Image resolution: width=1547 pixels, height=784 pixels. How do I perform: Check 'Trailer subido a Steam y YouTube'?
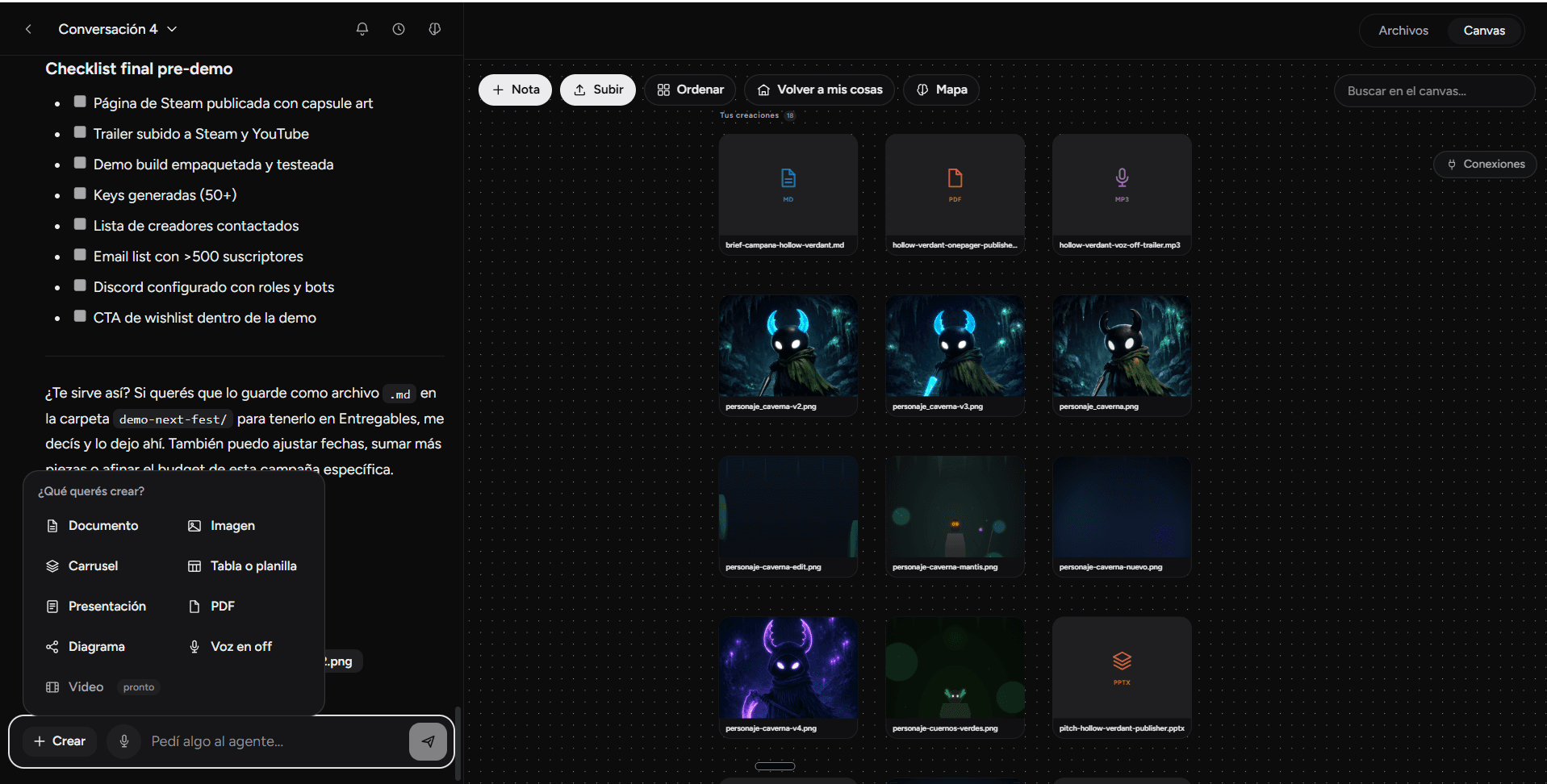(80, 132)
